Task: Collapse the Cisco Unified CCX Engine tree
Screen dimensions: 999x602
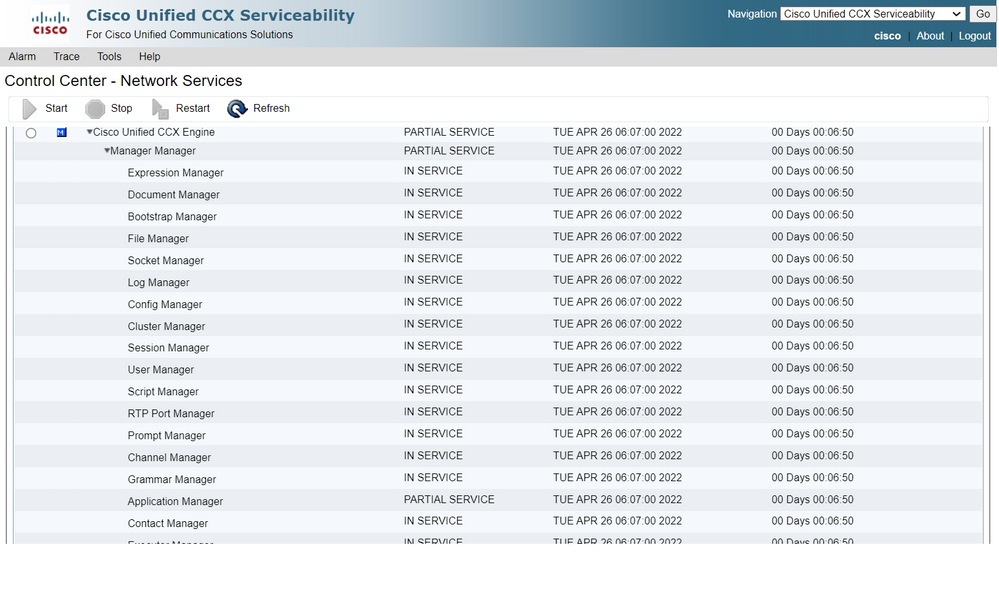Action: coord(89,132)
